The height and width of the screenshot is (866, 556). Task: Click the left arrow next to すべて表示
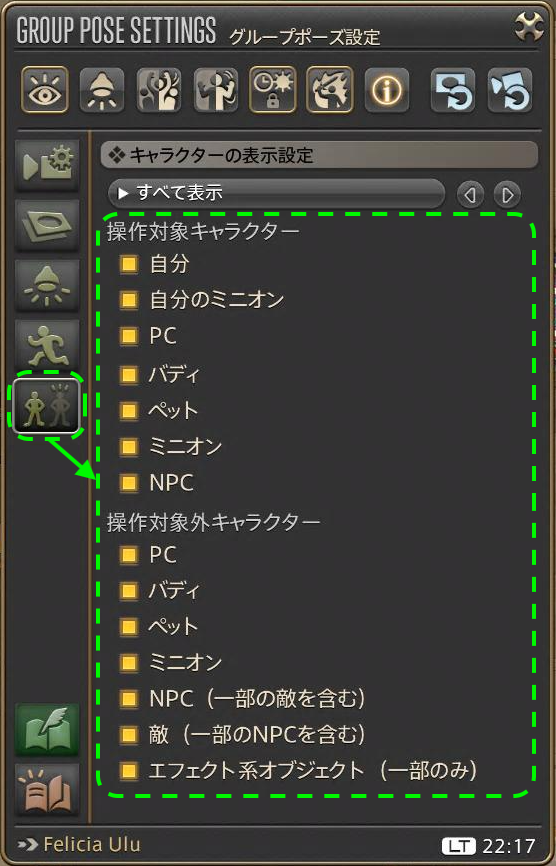470,194
